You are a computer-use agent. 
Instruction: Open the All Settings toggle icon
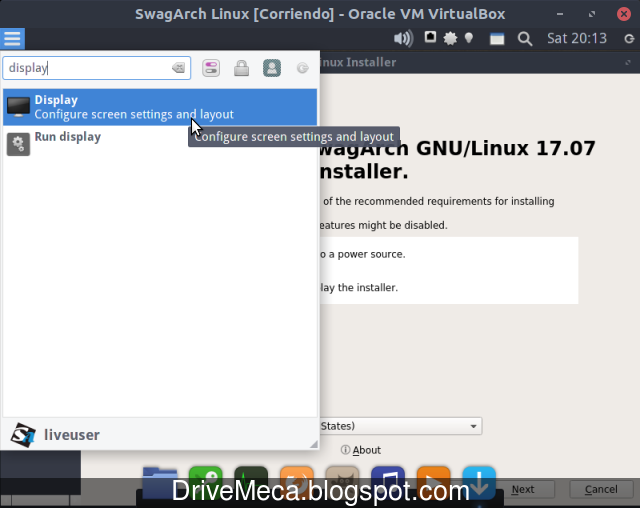click(x=211, y=68)
